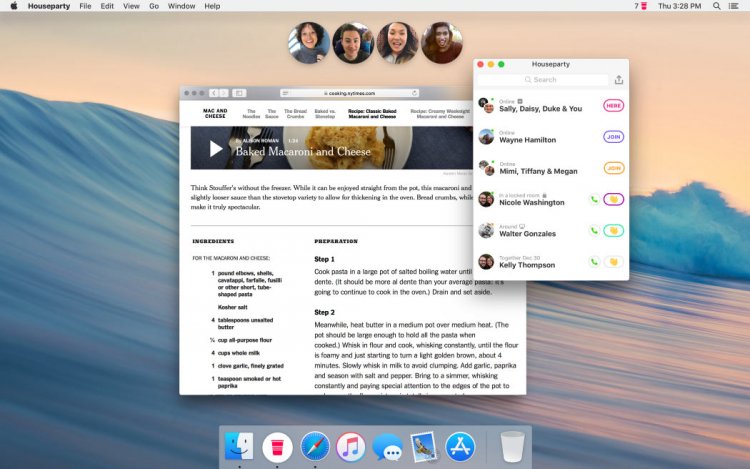Open Reader view icon in address bar
Viewport: 750px width, 469px height.
[x=285, y=93]
